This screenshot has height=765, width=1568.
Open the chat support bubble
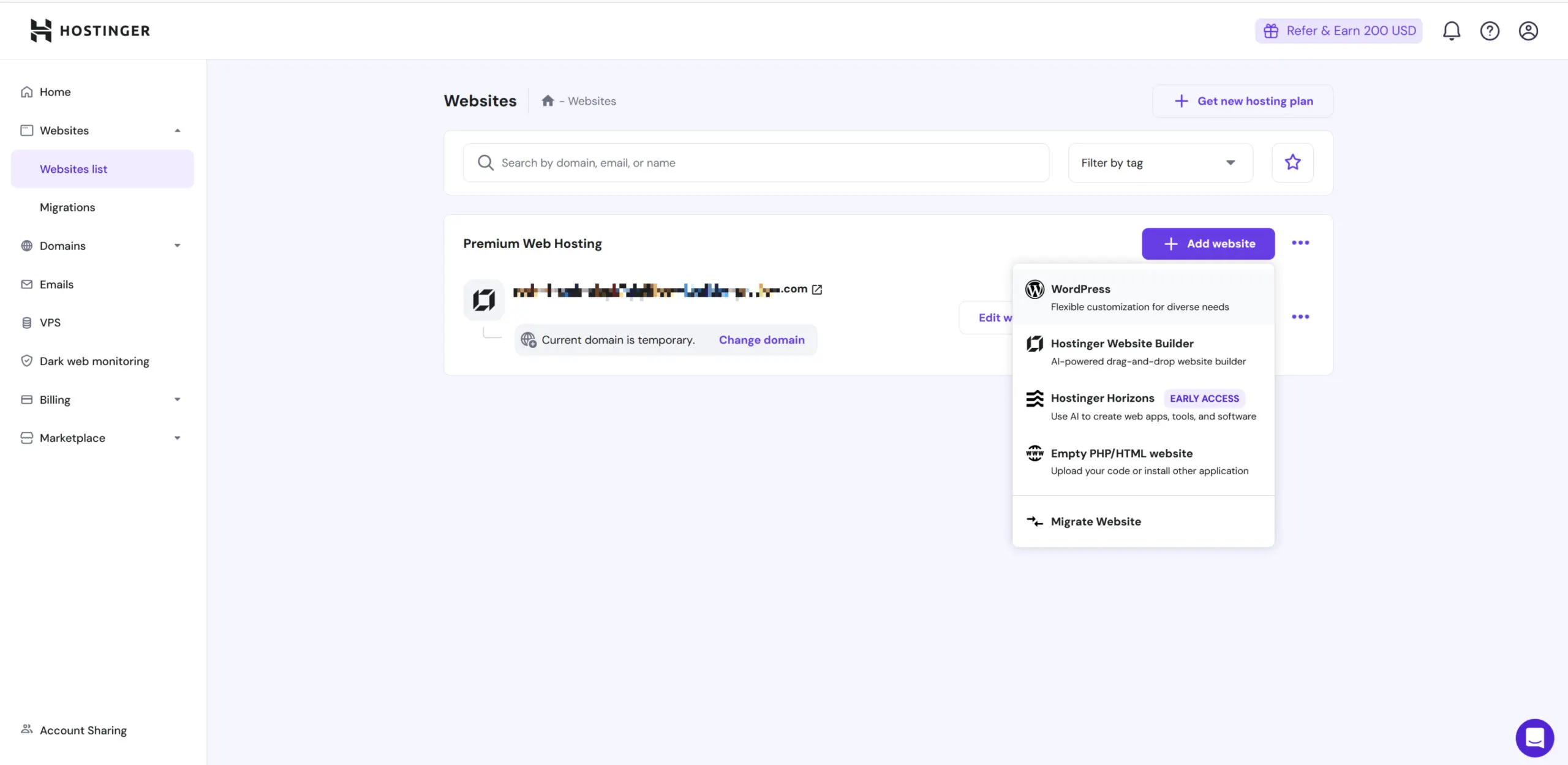1534,737
